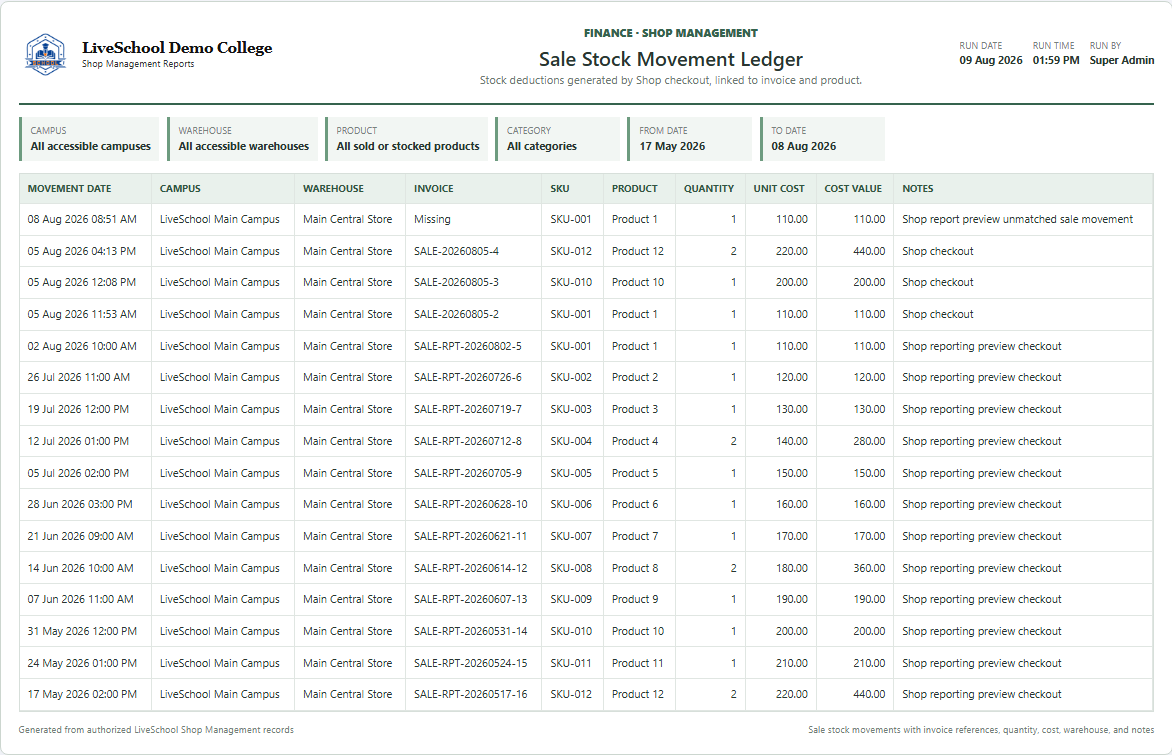Click movement date 05 Aug 2026 04:13 PM
Viewport: 1173px width, 755px height.
coord(82,251)
